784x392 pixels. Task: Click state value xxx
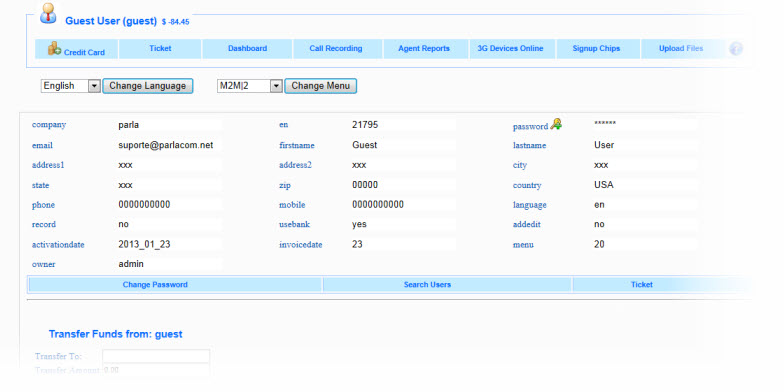coord(126,185)
